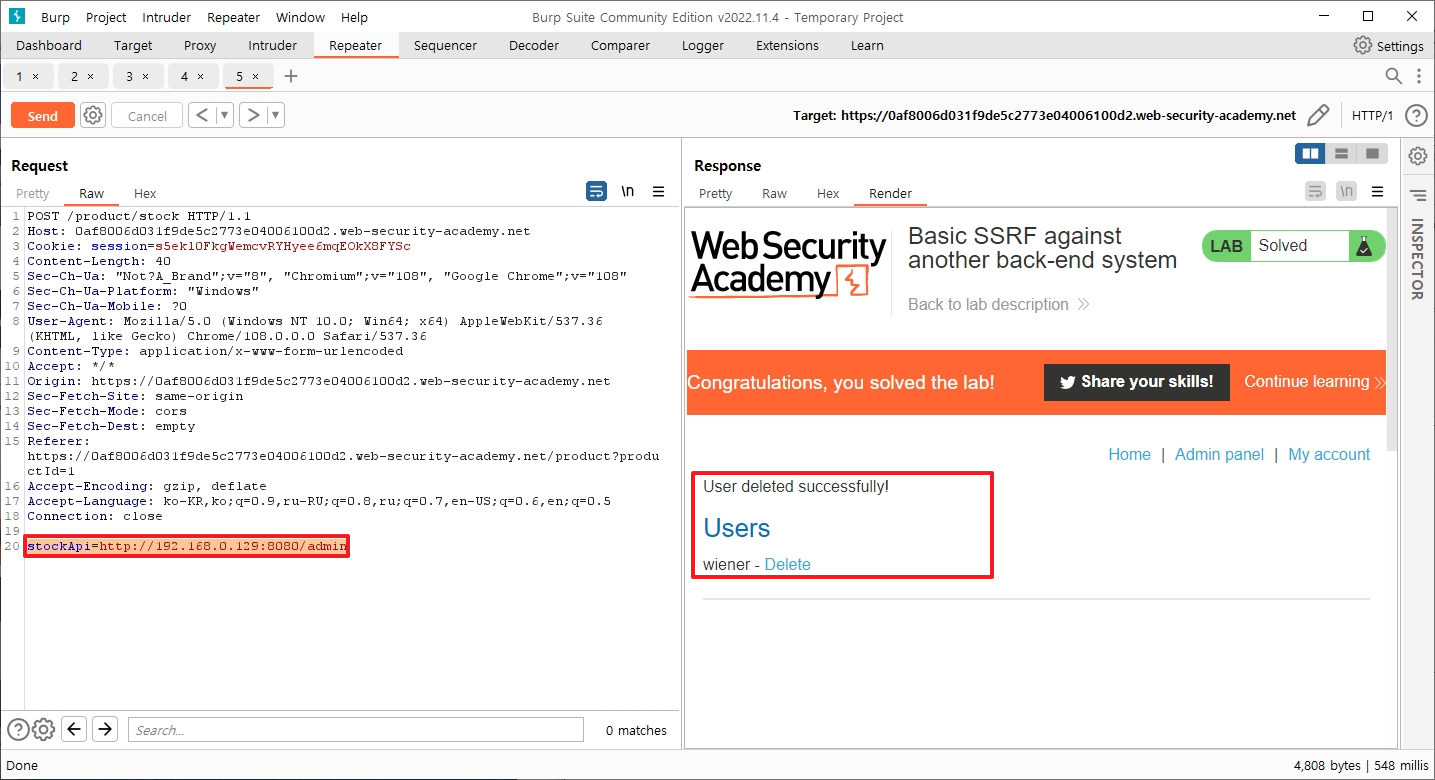Open the Intruder menu

click(166, 17)
